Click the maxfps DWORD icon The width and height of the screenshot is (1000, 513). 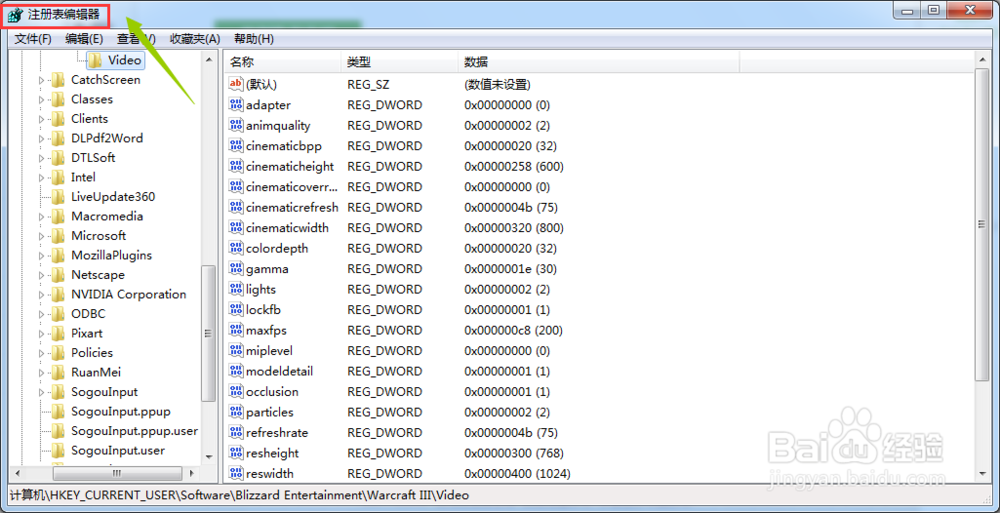(x=236, y=330)
